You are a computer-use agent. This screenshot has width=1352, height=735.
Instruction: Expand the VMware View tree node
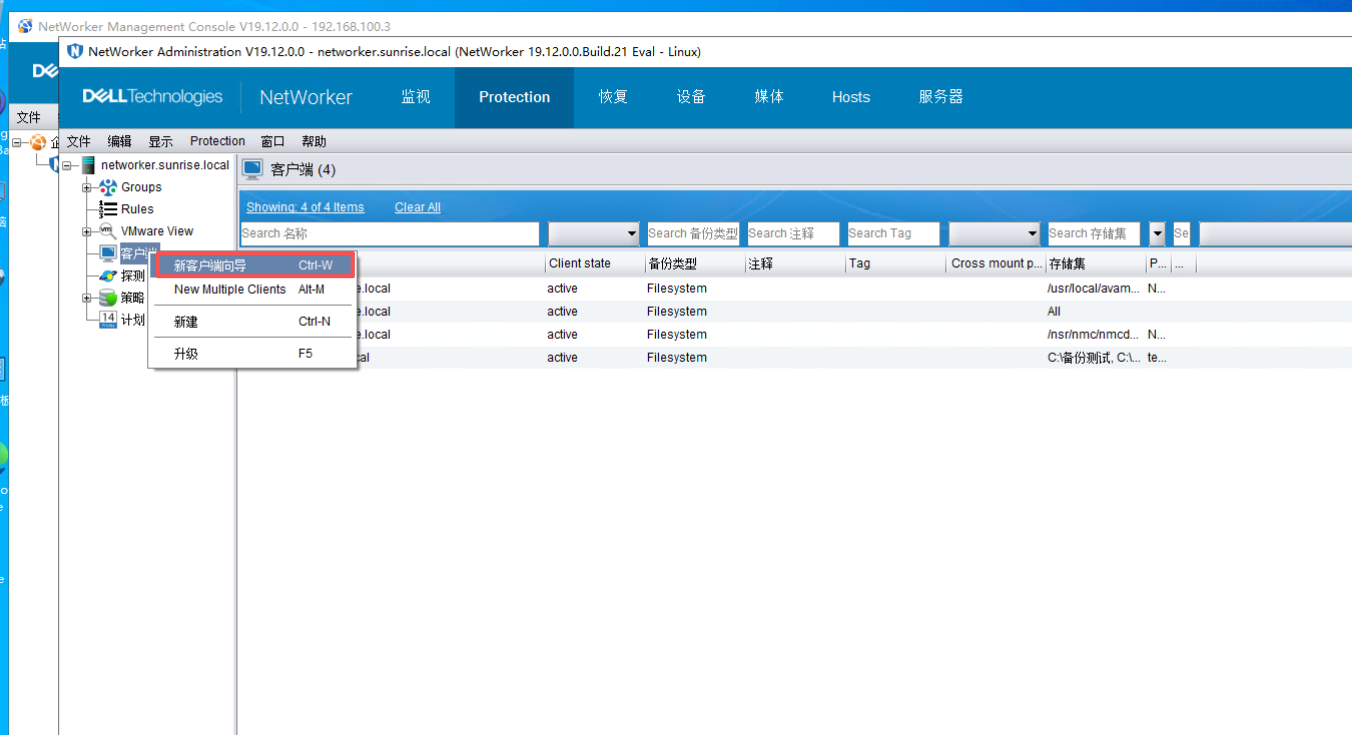[87, 231]
